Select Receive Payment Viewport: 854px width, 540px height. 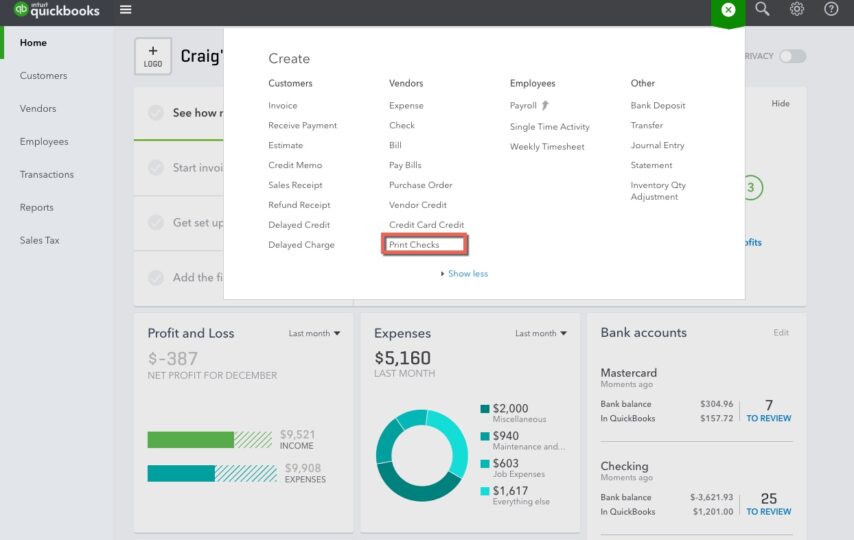302,125
